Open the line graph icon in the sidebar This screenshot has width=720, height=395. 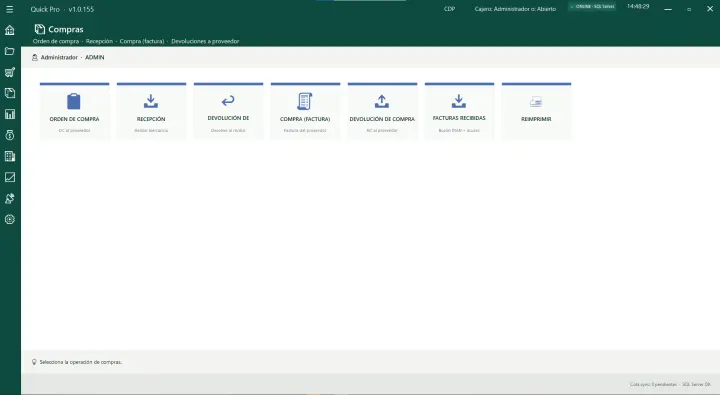point(10,177)
